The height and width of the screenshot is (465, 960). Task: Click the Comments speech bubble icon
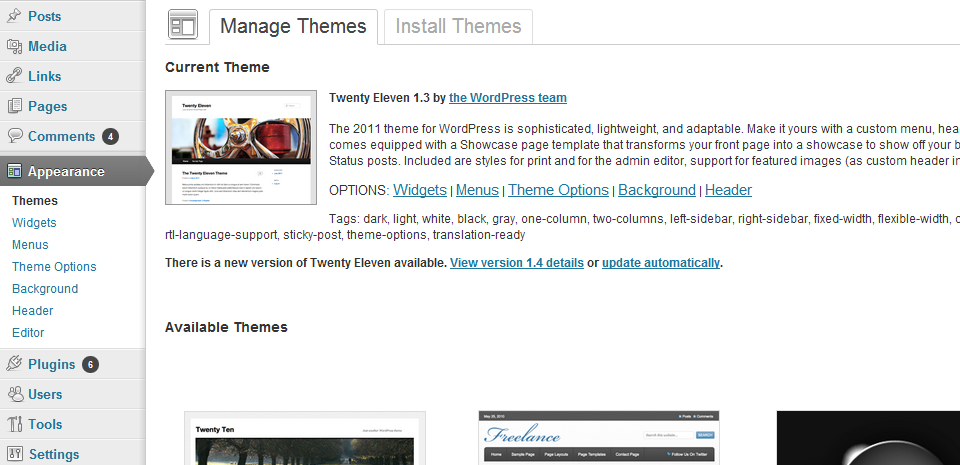pyautogui.click(x=14, y=135)
